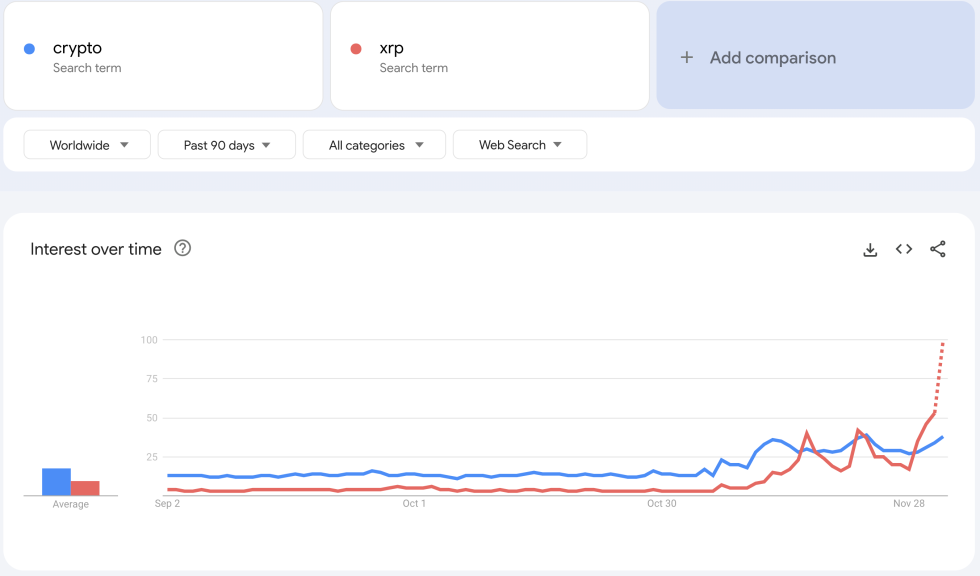Click the red dot beside xrp
This screenshot has height=576, width=980.
coord(356,49)
